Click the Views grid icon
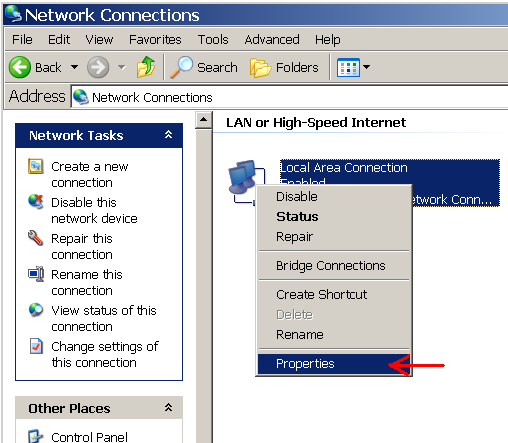Screen dimensions: 508x443 tap(348, 67)
